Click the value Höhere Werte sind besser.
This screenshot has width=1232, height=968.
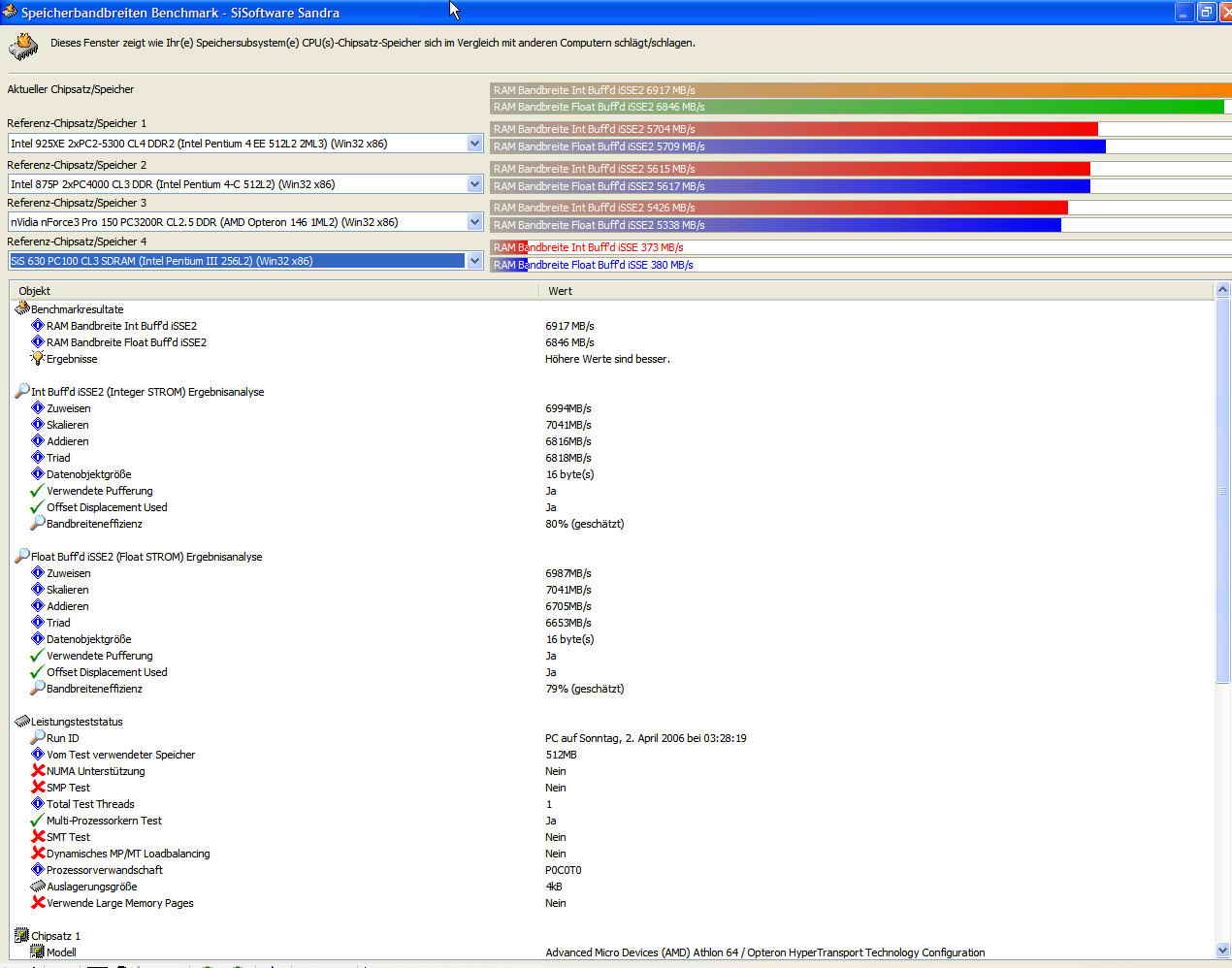607,359
